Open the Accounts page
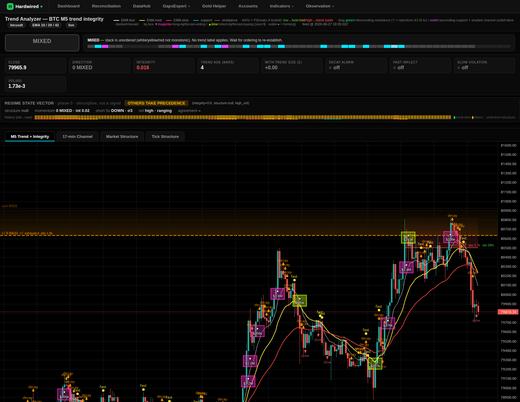This screenshot has height=402, width=520. click(248, 6)
